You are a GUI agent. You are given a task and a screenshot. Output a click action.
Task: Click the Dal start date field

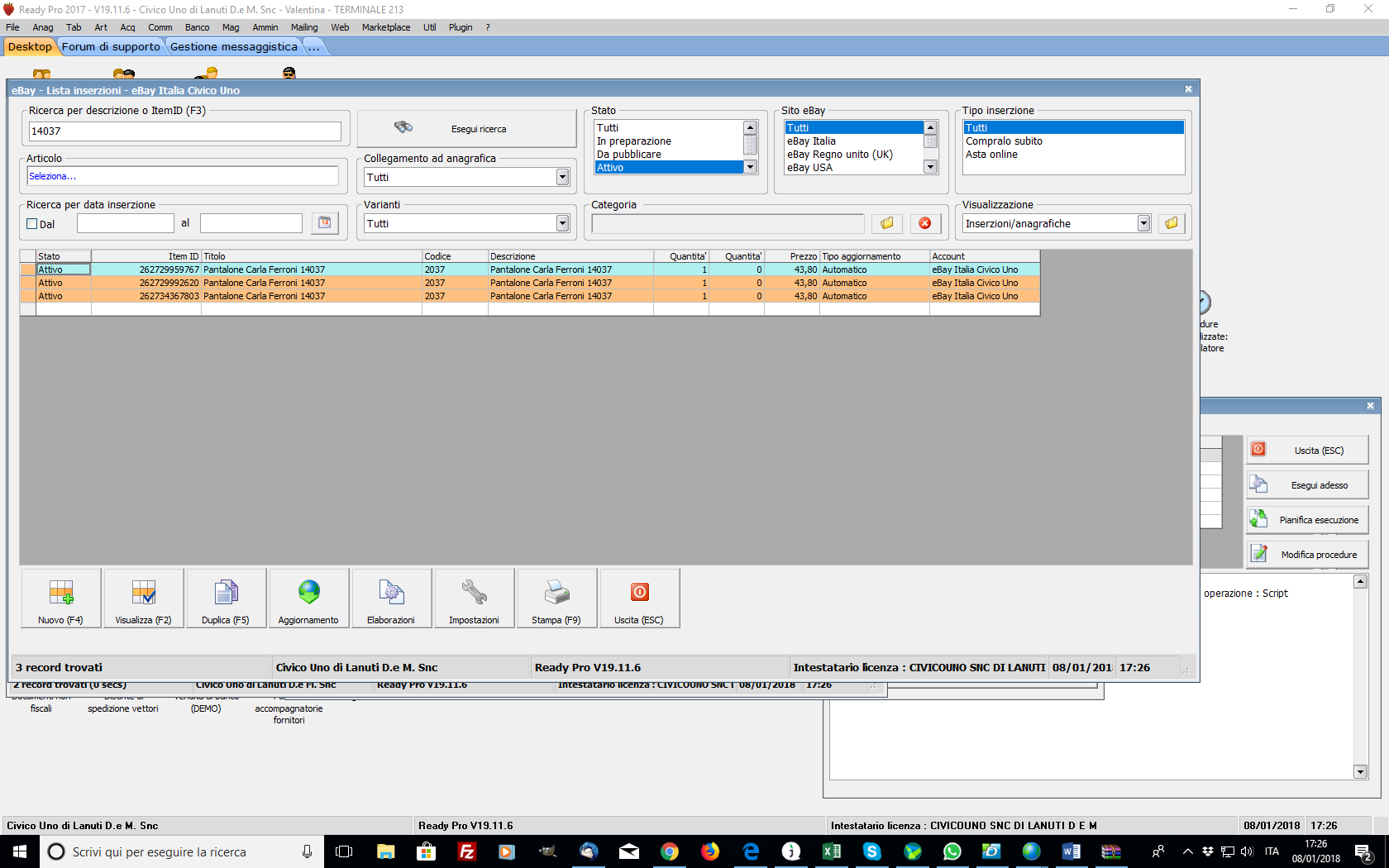(x=126, y=223)
